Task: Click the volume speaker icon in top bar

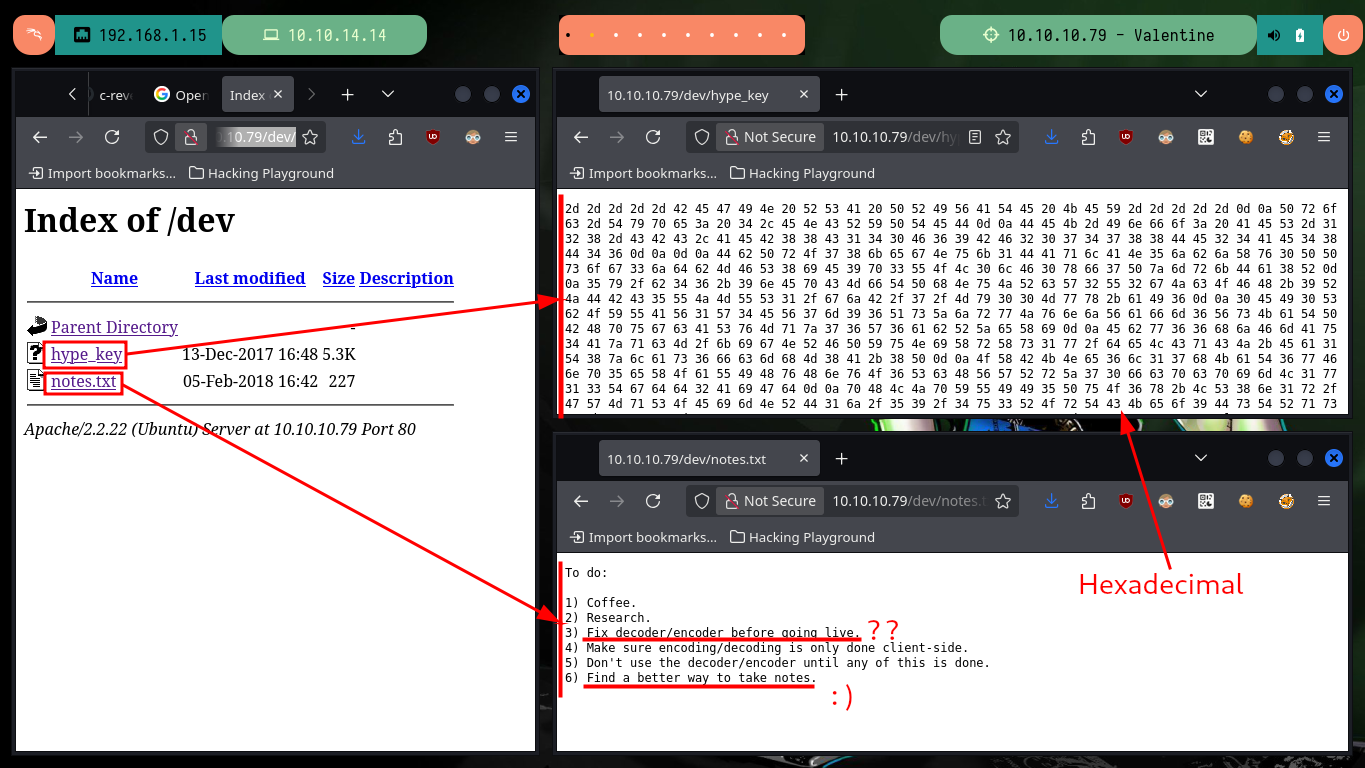Action: click(x=1274, y=35)
